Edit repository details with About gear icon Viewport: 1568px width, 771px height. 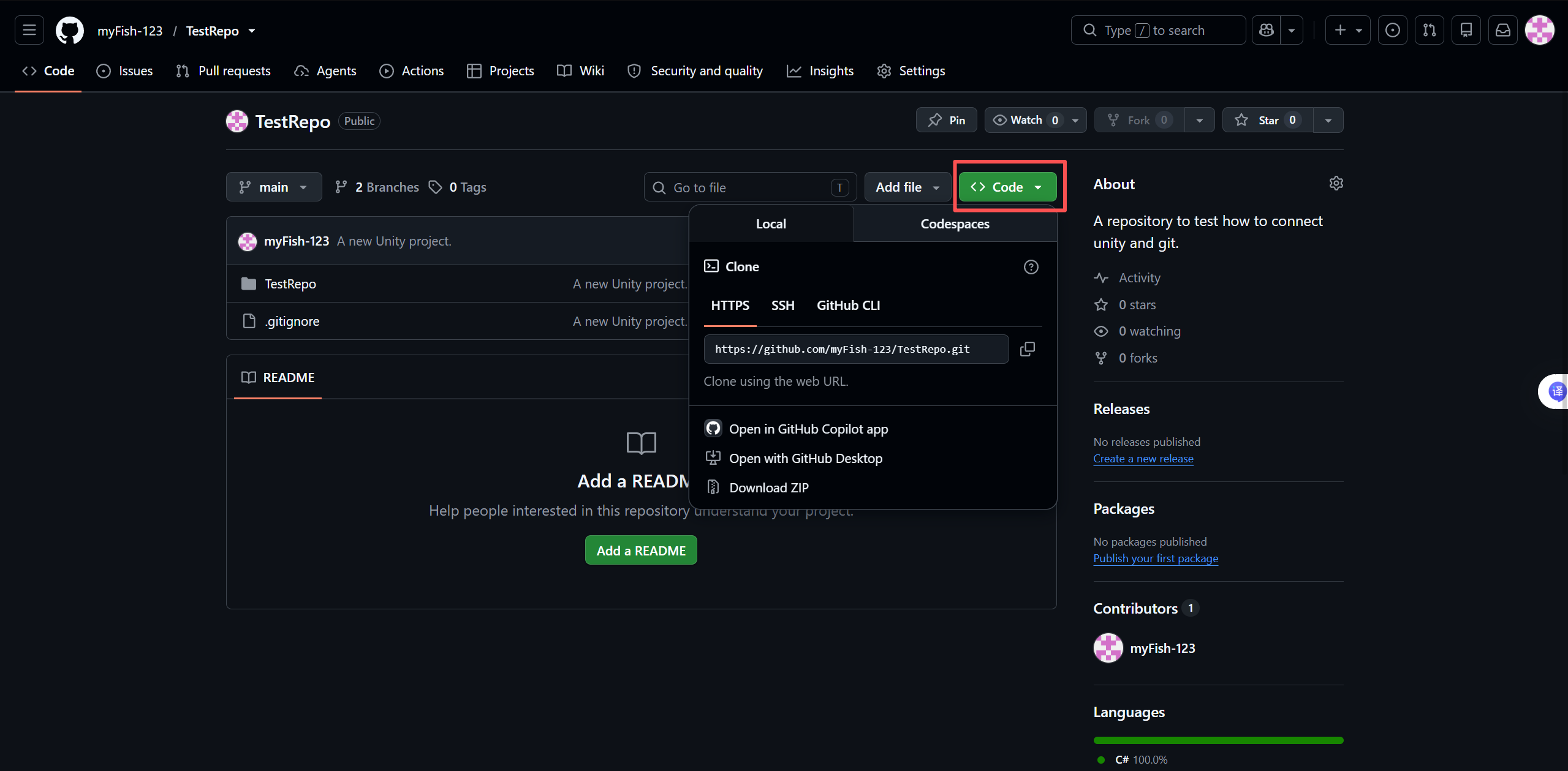[x=1336, y=183]
